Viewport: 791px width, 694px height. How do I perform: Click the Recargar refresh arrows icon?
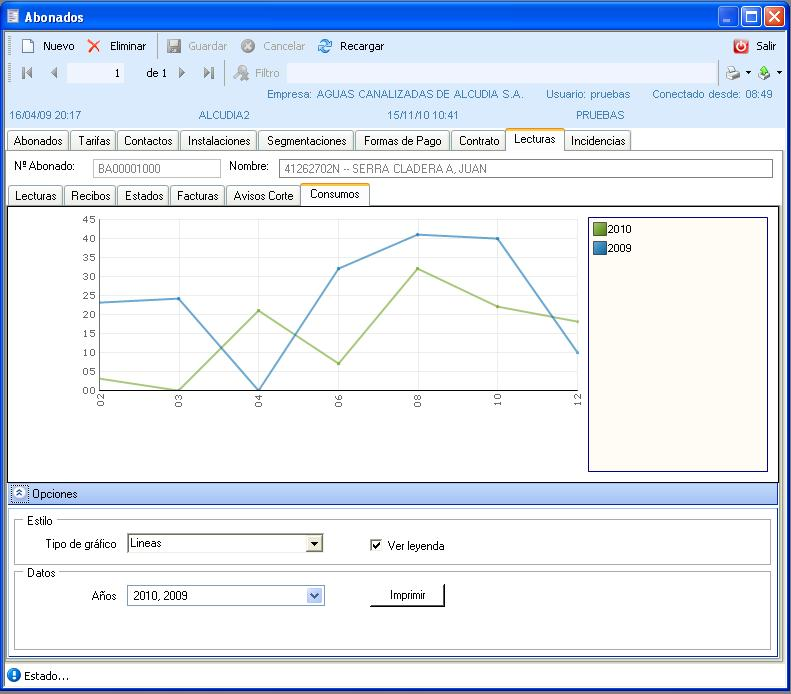click(325, 46)
